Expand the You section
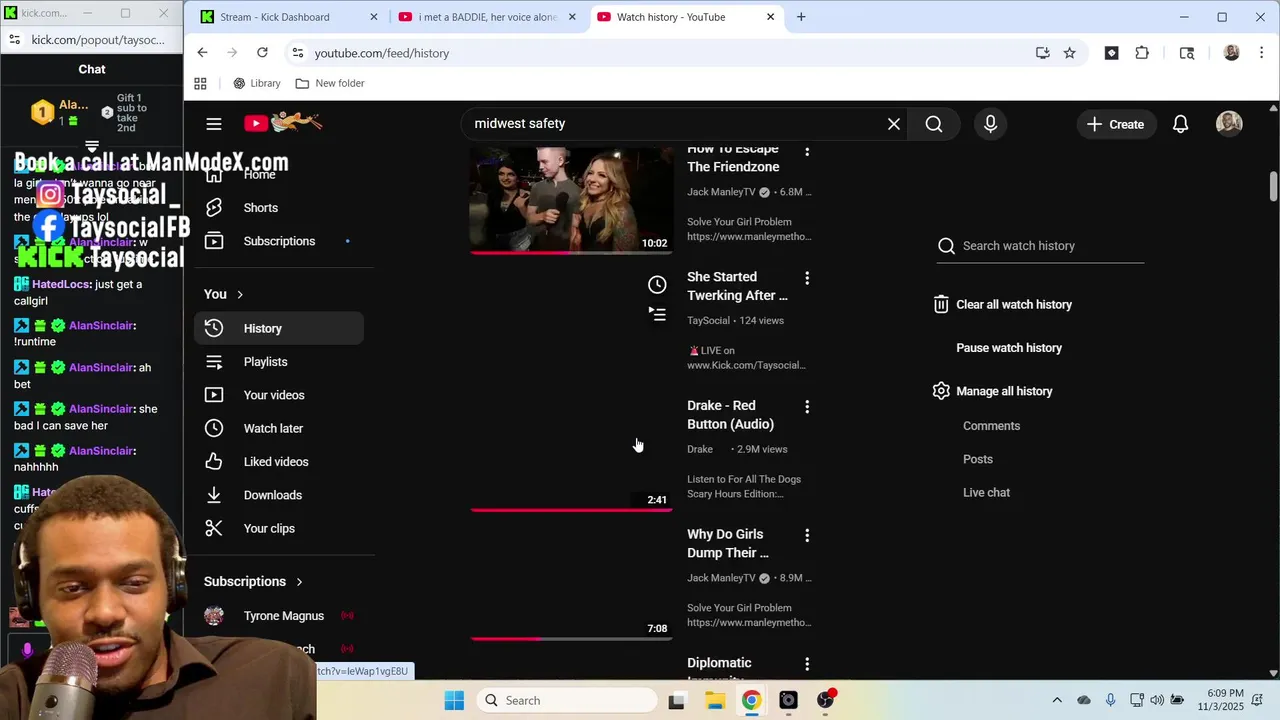Screen dimensions: 1280x720 point(224,294)
